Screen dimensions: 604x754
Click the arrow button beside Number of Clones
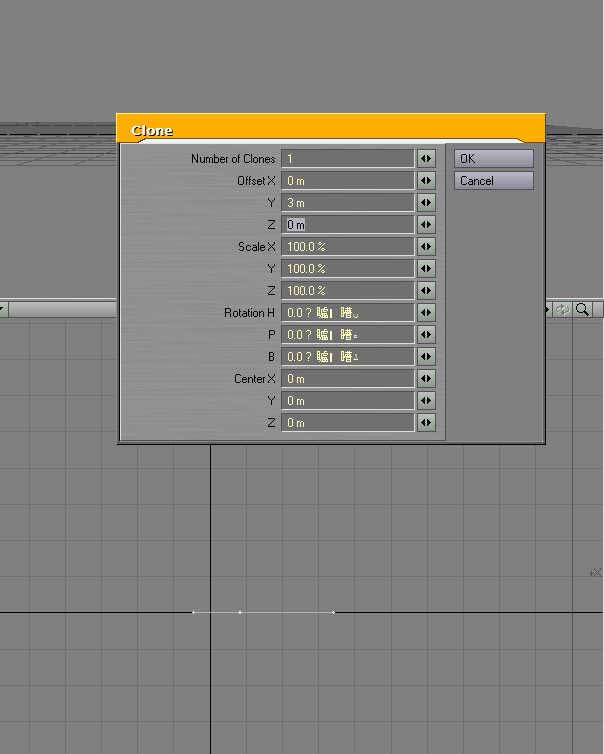pos(427,159)
